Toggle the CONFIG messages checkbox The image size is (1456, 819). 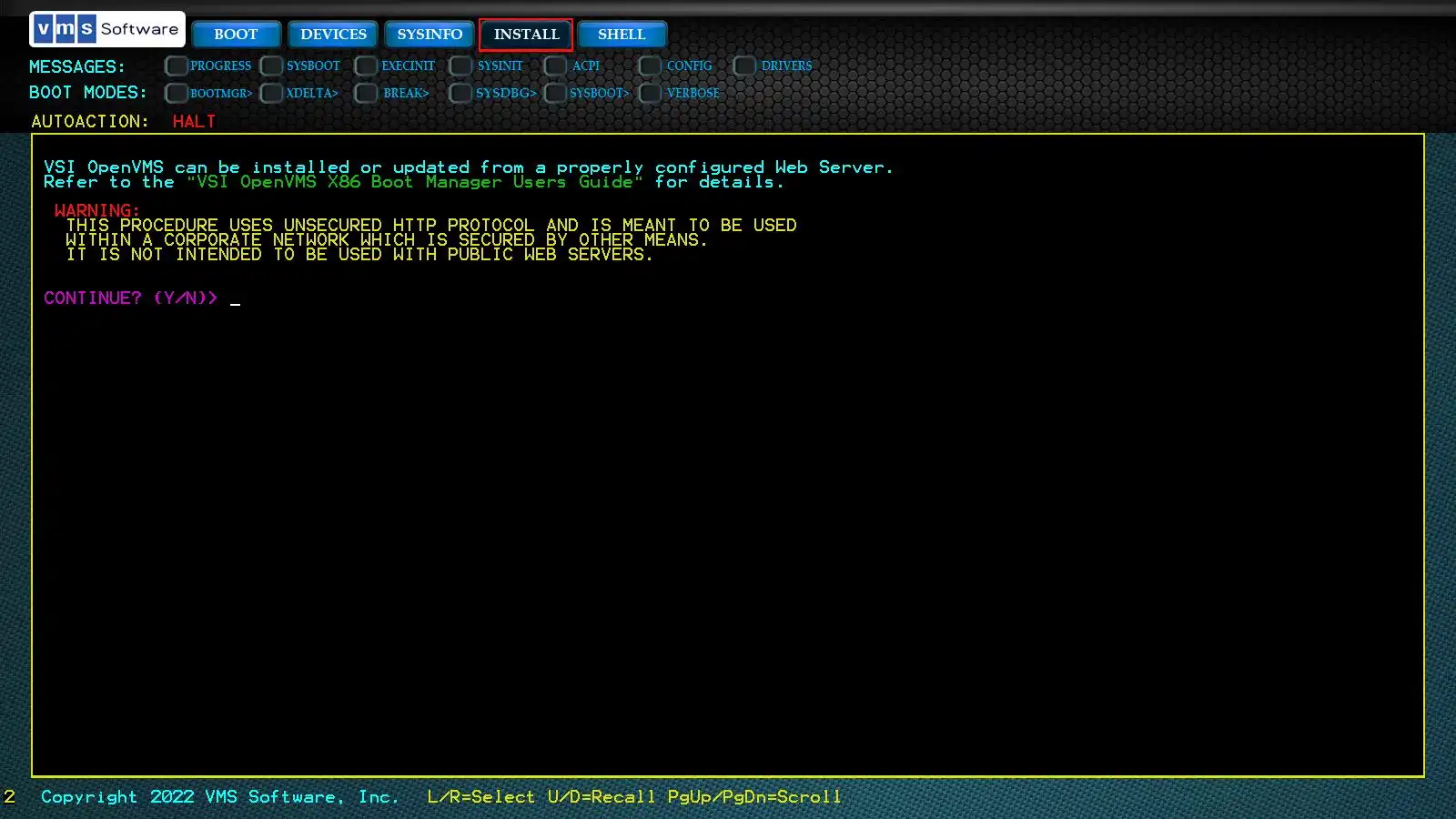click(x=650, y=66)
